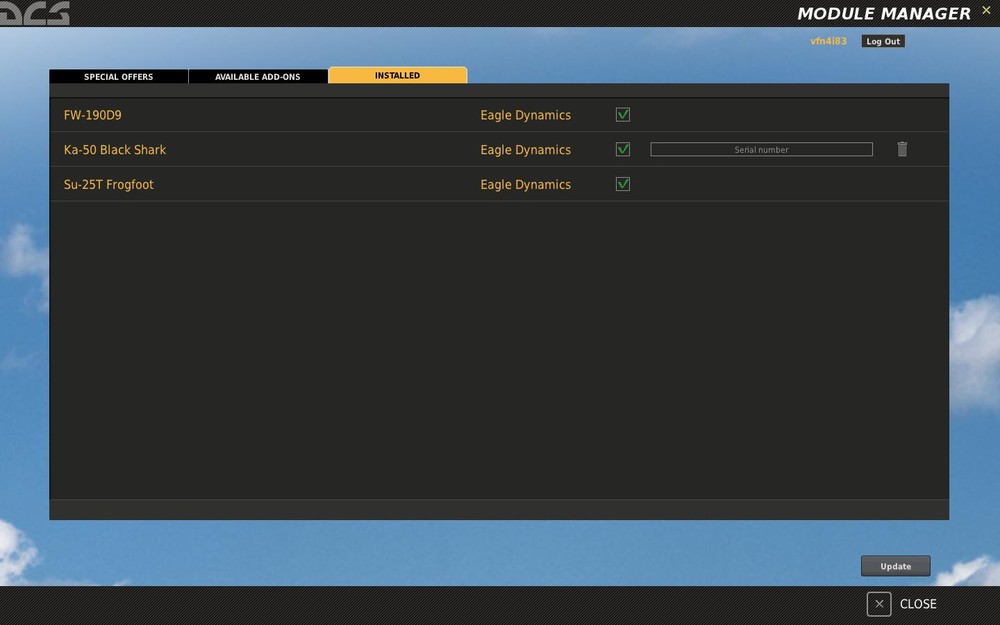Screen dimensions: 1000x625
Task: Select the FW-190D9 module name
Action: 92,115
